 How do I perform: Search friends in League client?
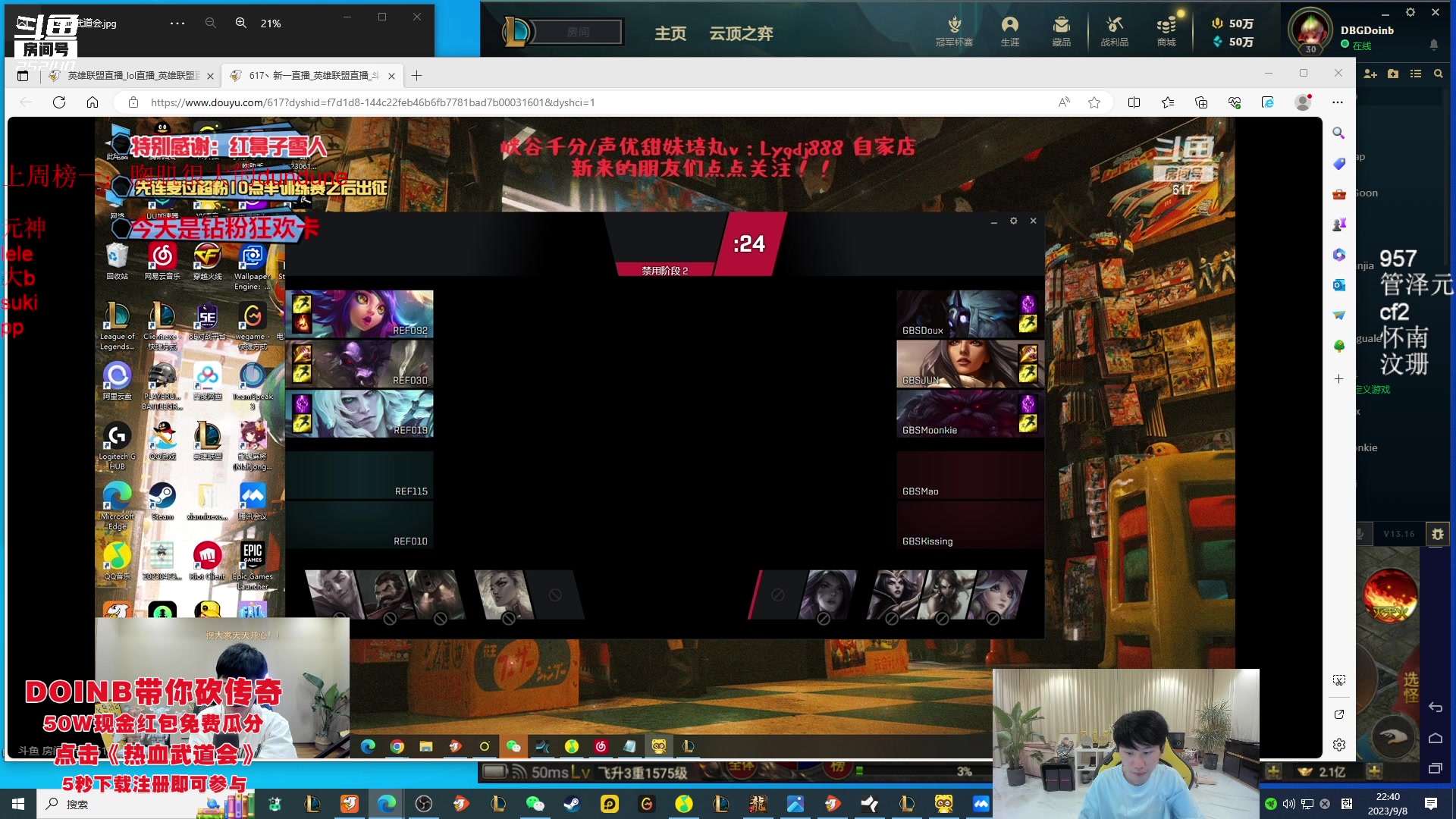point(1438,74)
